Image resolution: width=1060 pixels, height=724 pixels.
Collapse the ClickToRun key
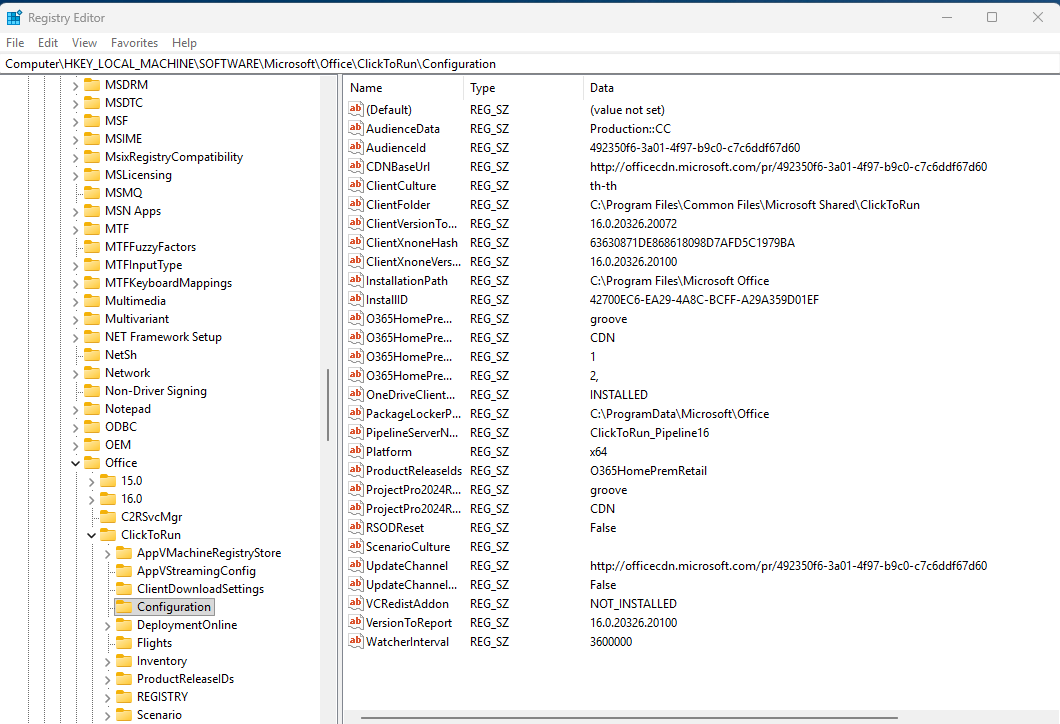click(91, 535)
